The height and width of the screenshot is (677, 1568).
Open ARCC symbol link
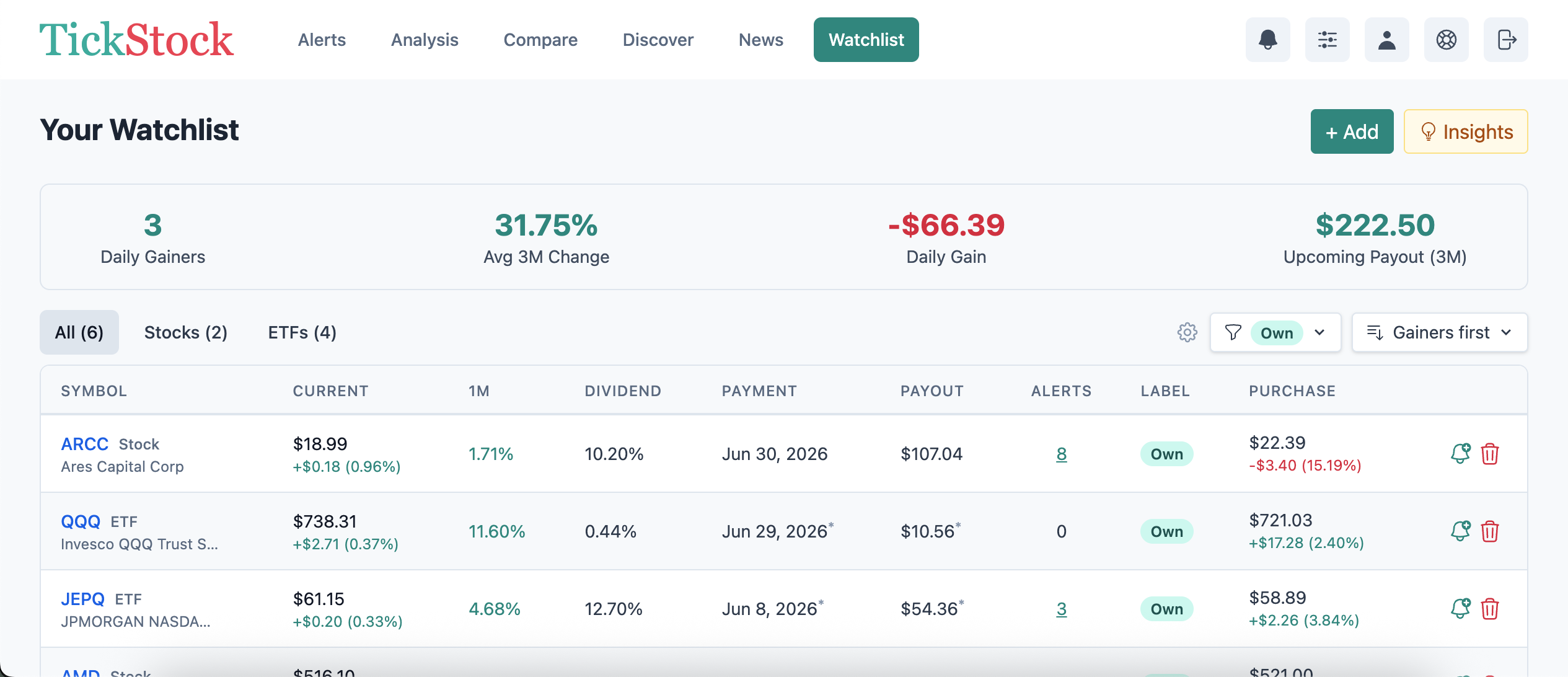click(x=85, y=444)
